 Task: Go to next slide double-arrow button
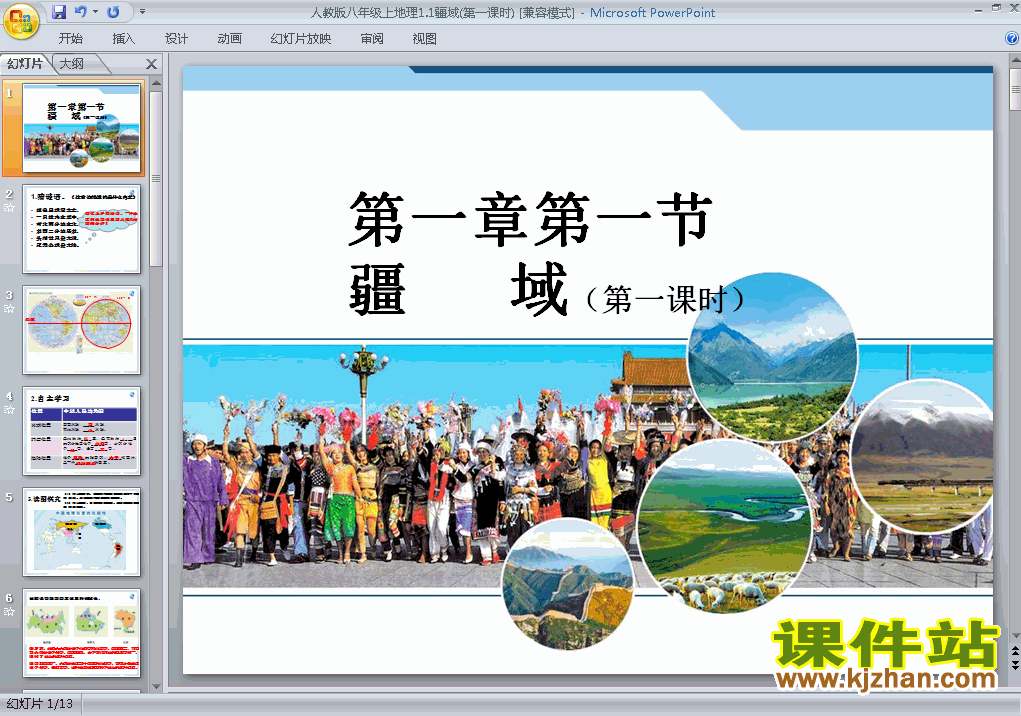coord(1015,664)
